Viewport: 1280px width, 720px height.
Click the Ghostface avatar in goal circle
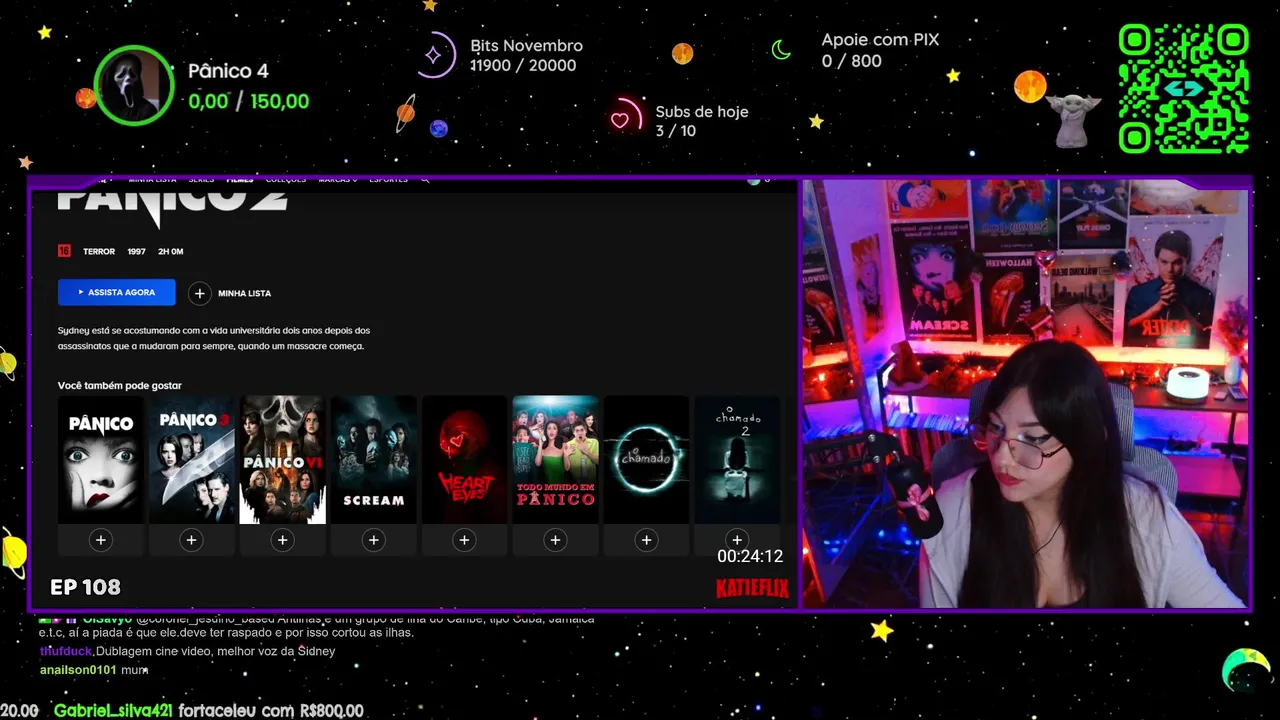click(134, 85)
